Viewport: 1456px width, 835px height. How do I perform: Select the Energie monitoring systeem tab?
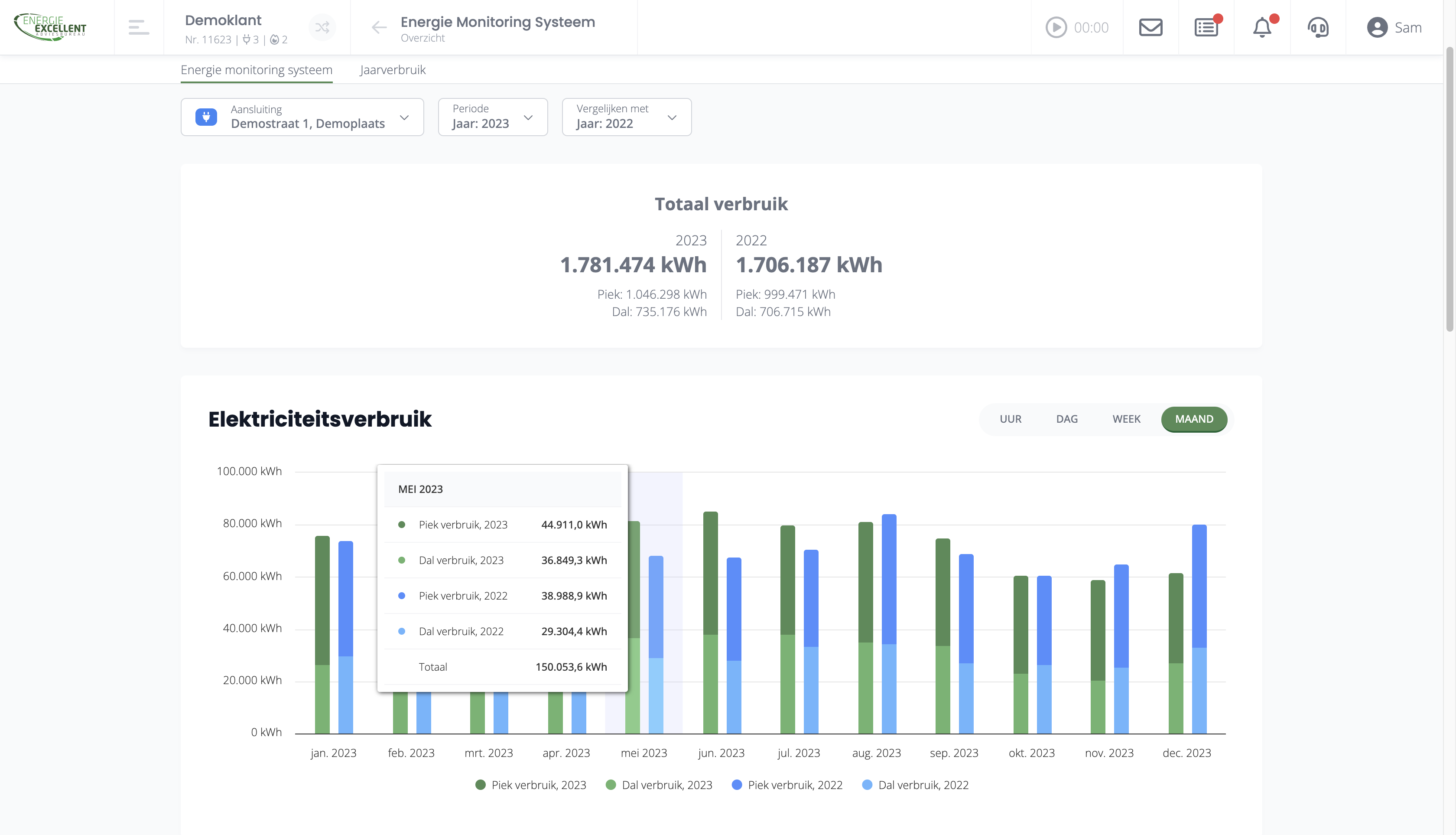256,70
